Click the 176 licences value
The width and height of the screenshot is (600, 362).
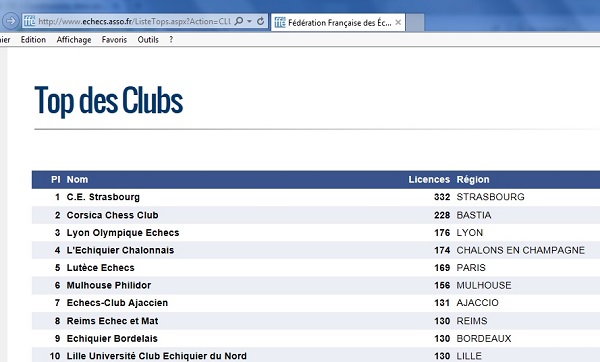442,233
